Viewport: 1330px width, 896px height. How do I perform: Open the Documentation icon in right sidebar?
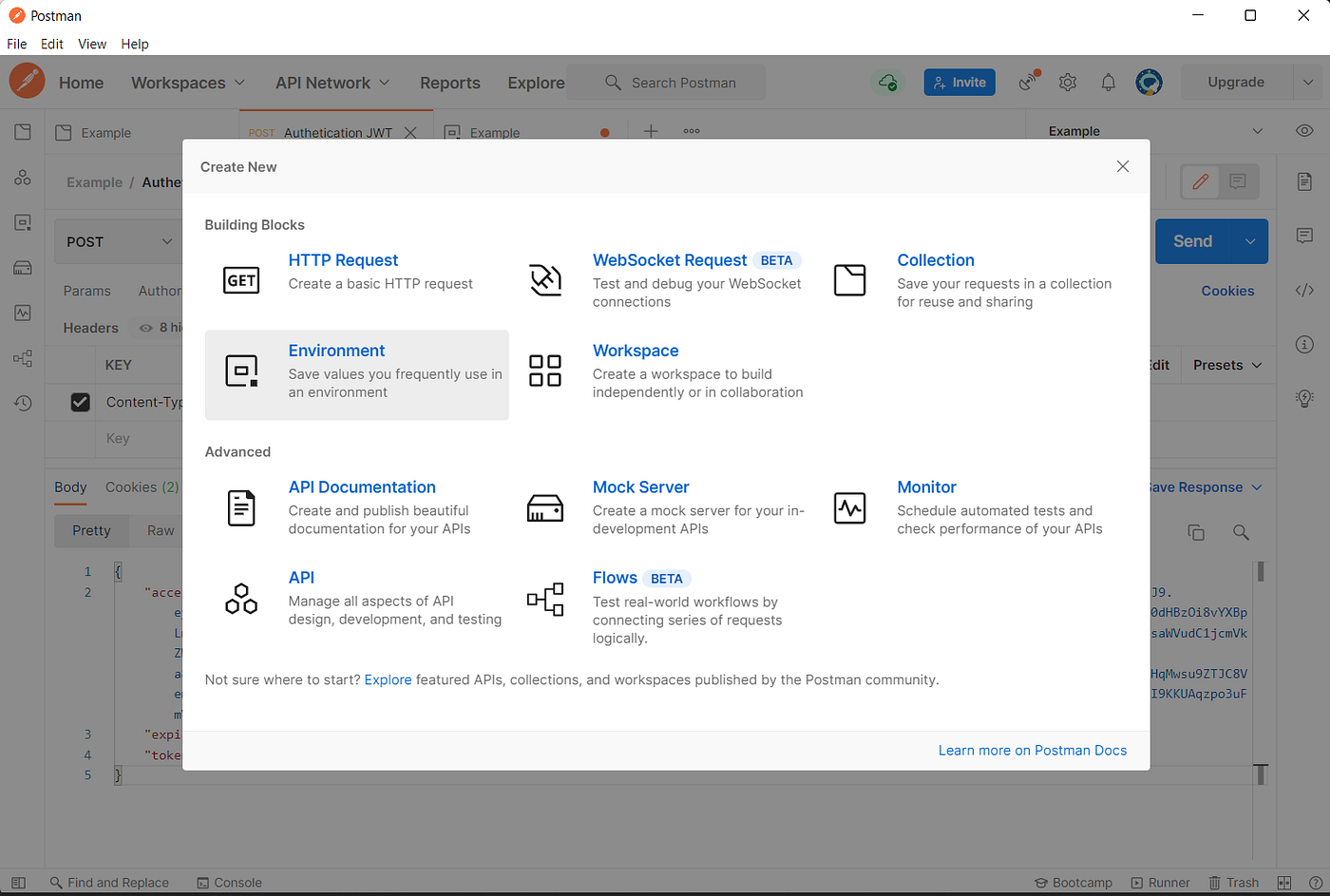(1305, 181)
